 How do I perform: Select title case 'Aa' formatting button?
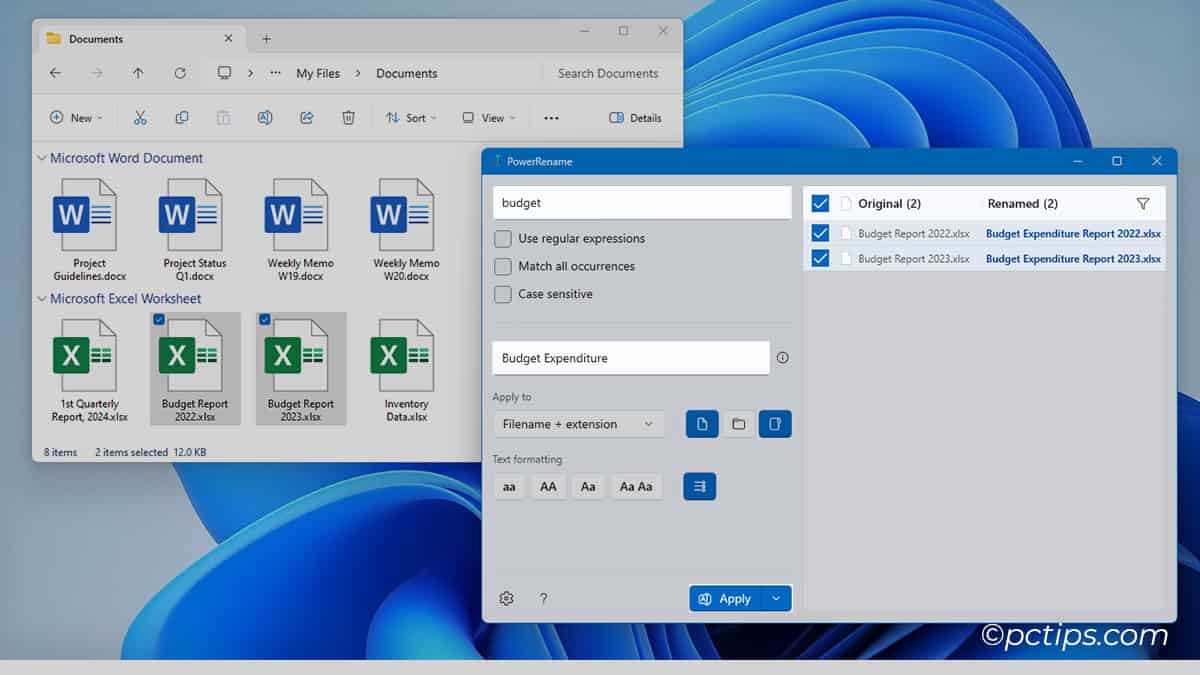588,486
